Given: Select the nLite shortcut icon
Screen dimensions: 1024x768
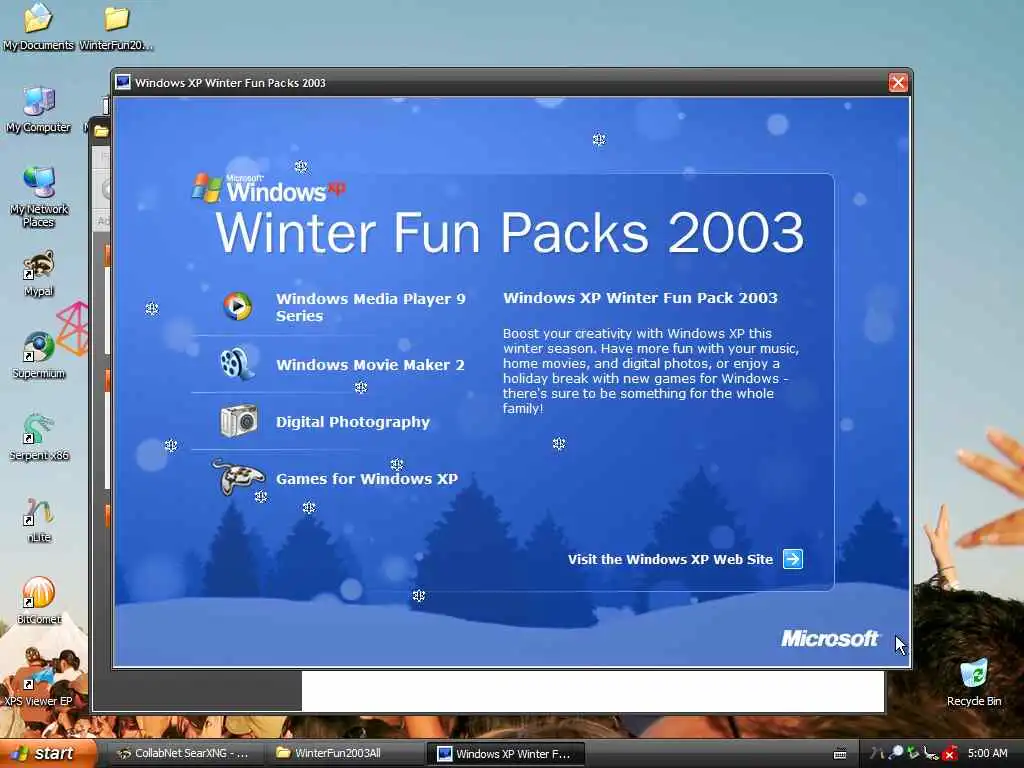Looking at the screenshot, I should click(x=39, y=520).
